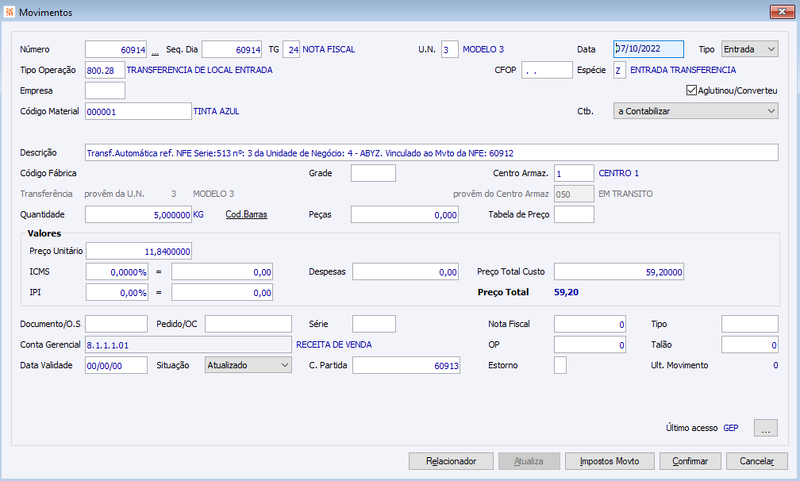Open the Tipo Entrada dropdown
Screen dimensions: 800x481
[749, 49]
